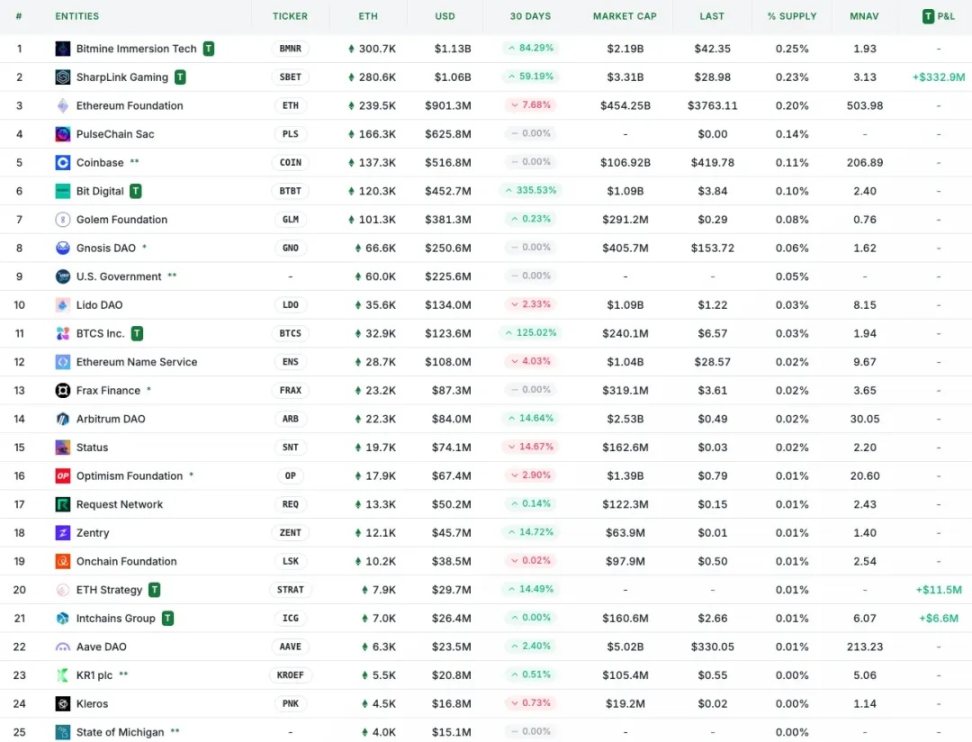This screenshot has width=972, height=742.
Task: Click the SBET ticker pill
Action: [290, 77]
